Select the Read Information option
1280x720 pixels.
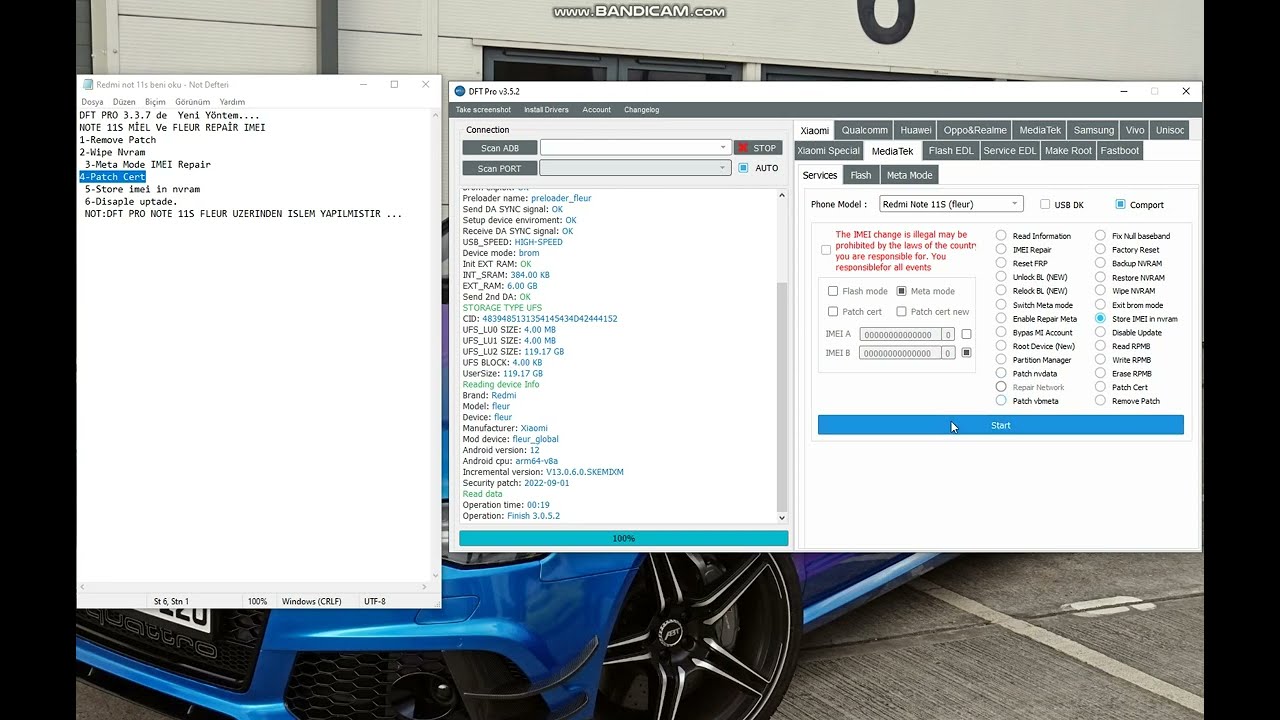tap(1001, 236)
